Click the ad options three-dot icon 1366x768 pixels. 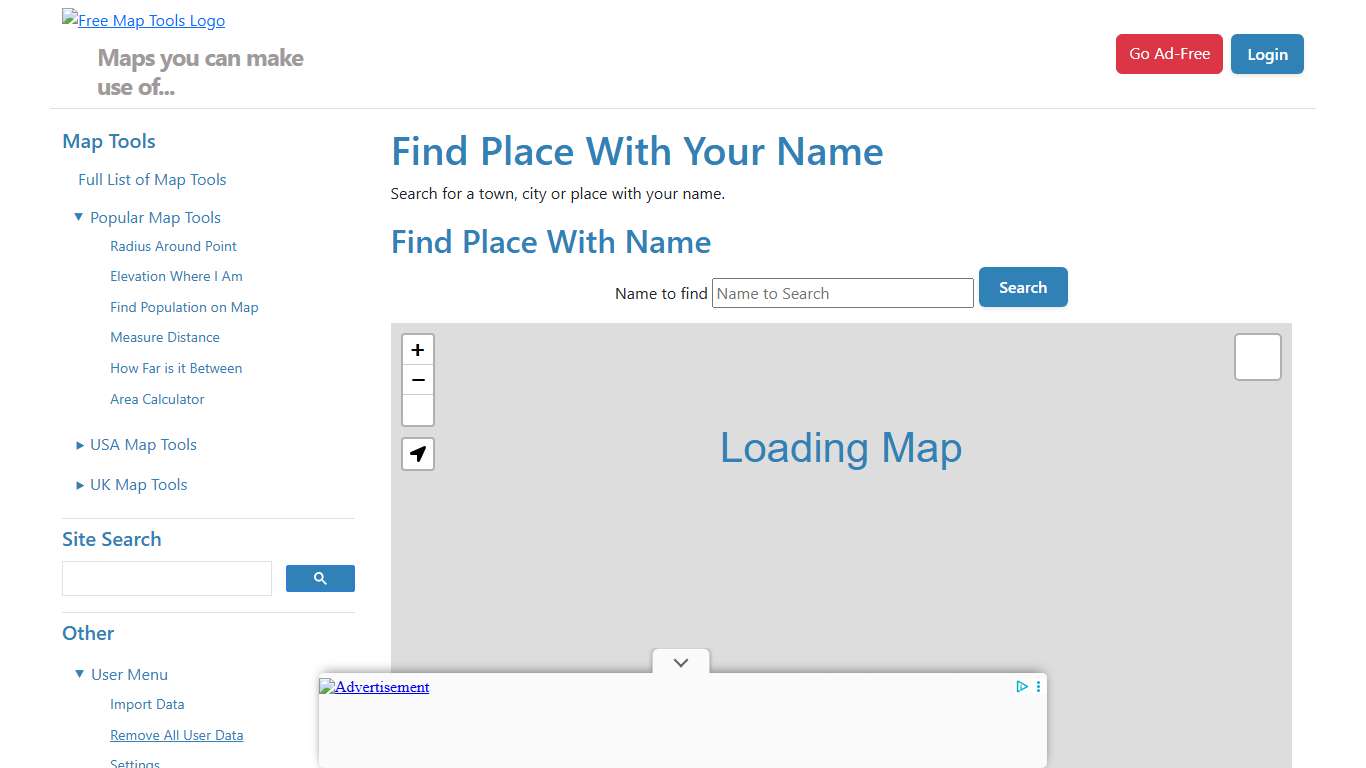pos(1037,686)
